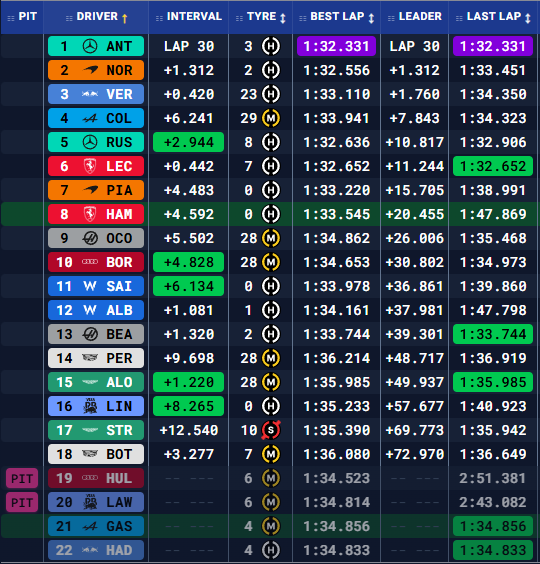Click the Haas logo on OCO's badge

click(x=90, y=238)
